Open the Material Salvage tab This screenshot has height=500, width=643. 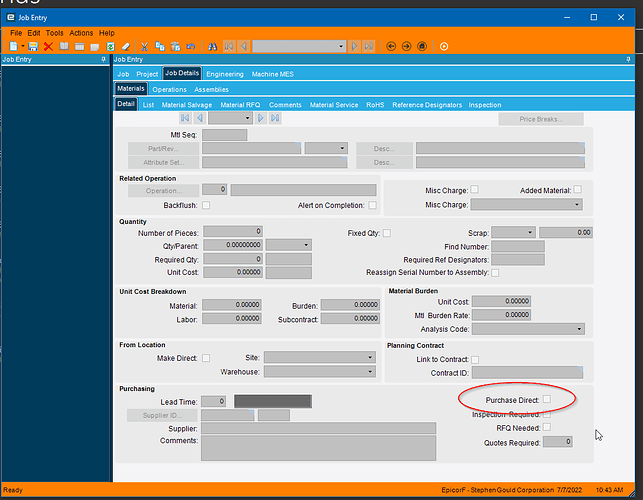click(x=187, y=105)
